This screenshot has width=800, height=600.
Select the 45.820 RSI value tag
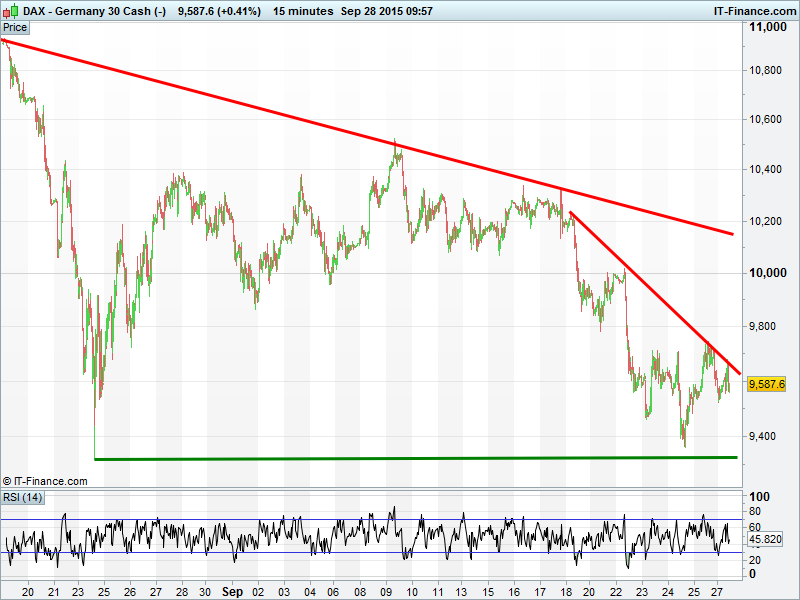(765, 539)
